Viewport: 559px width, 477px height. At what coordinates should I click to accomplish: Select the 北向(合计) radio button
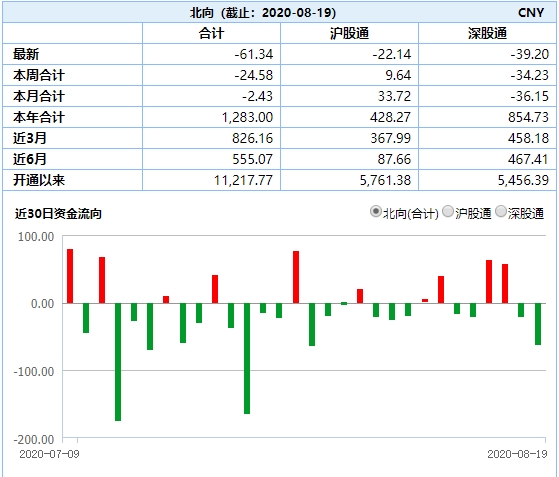coord(375,211)
